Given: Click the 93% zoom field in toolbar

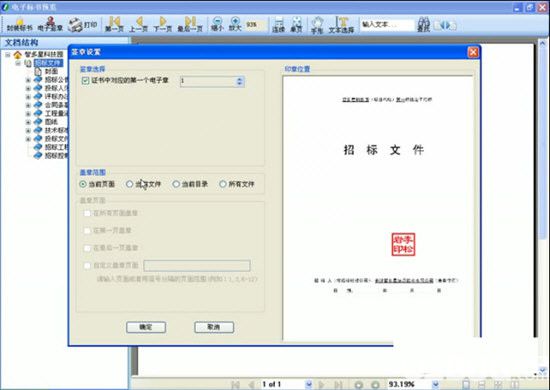Looking at the screenshot, I should coord(255,25).
